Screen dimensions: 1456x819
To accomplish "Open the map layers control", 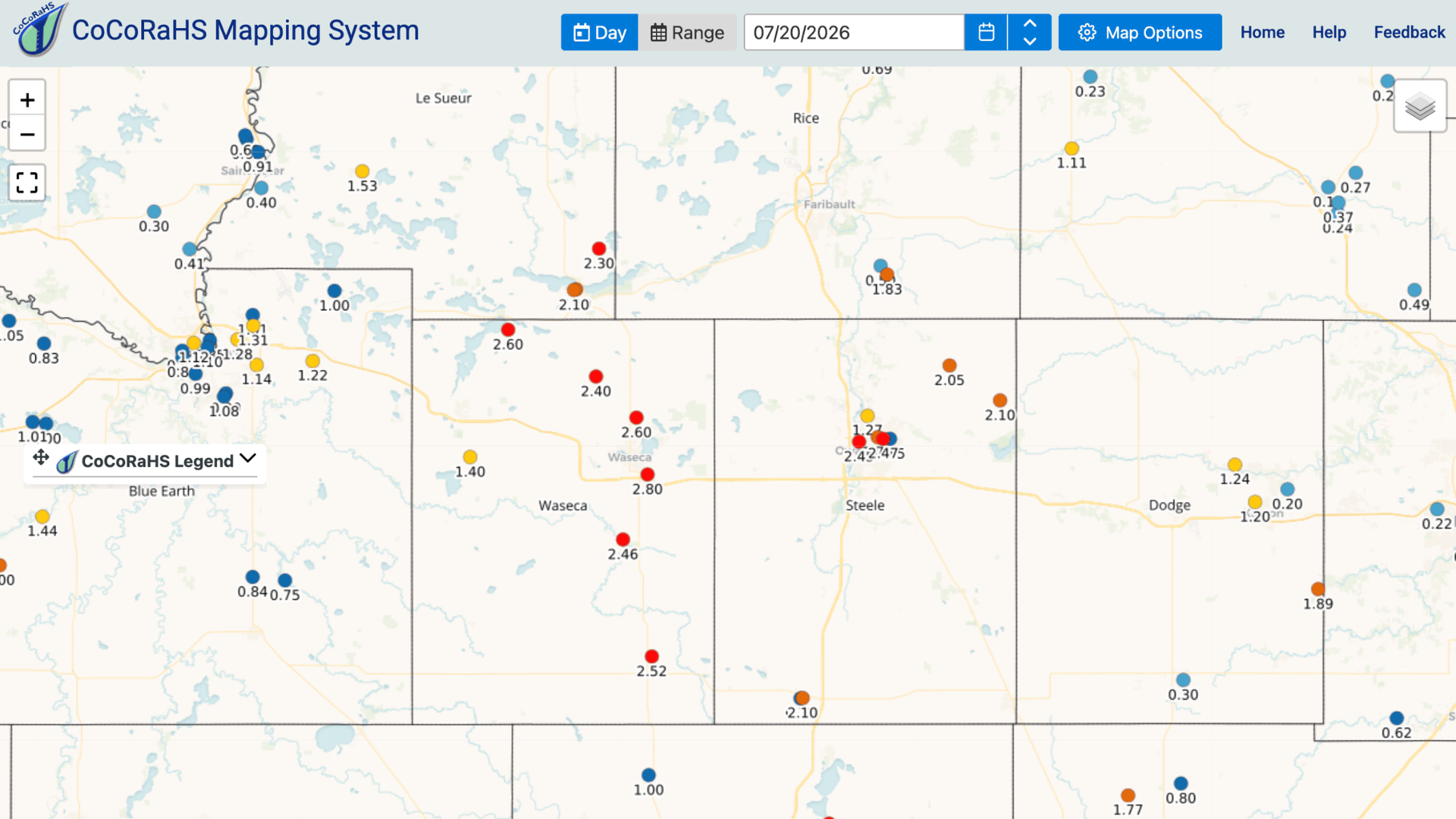I will tap(1420, 106).
